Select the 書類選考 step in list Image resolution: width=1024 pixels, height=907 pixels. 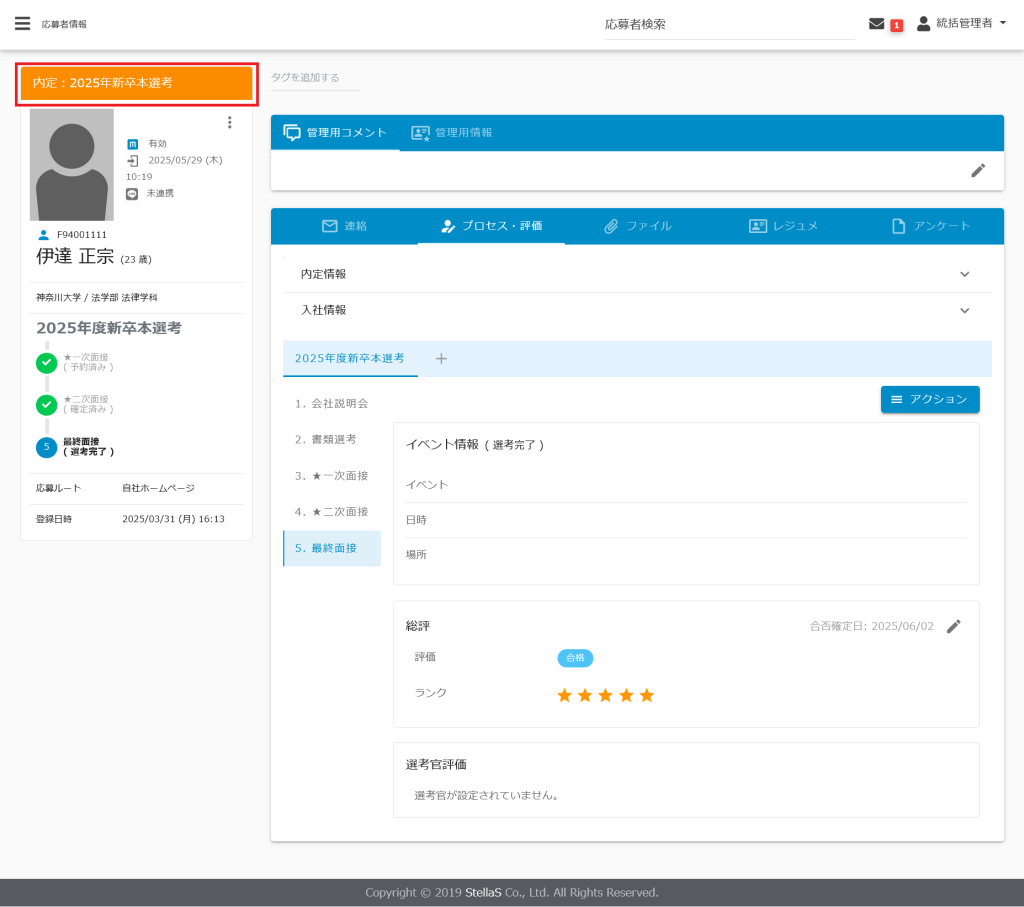(326, 439)
